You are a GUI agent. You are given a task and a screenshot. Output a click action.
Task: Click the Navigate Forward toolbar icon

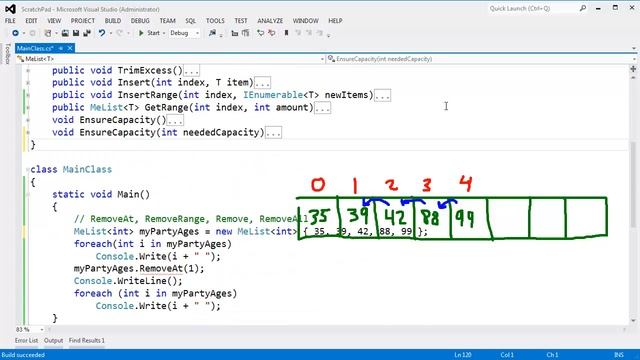(33, 33)
